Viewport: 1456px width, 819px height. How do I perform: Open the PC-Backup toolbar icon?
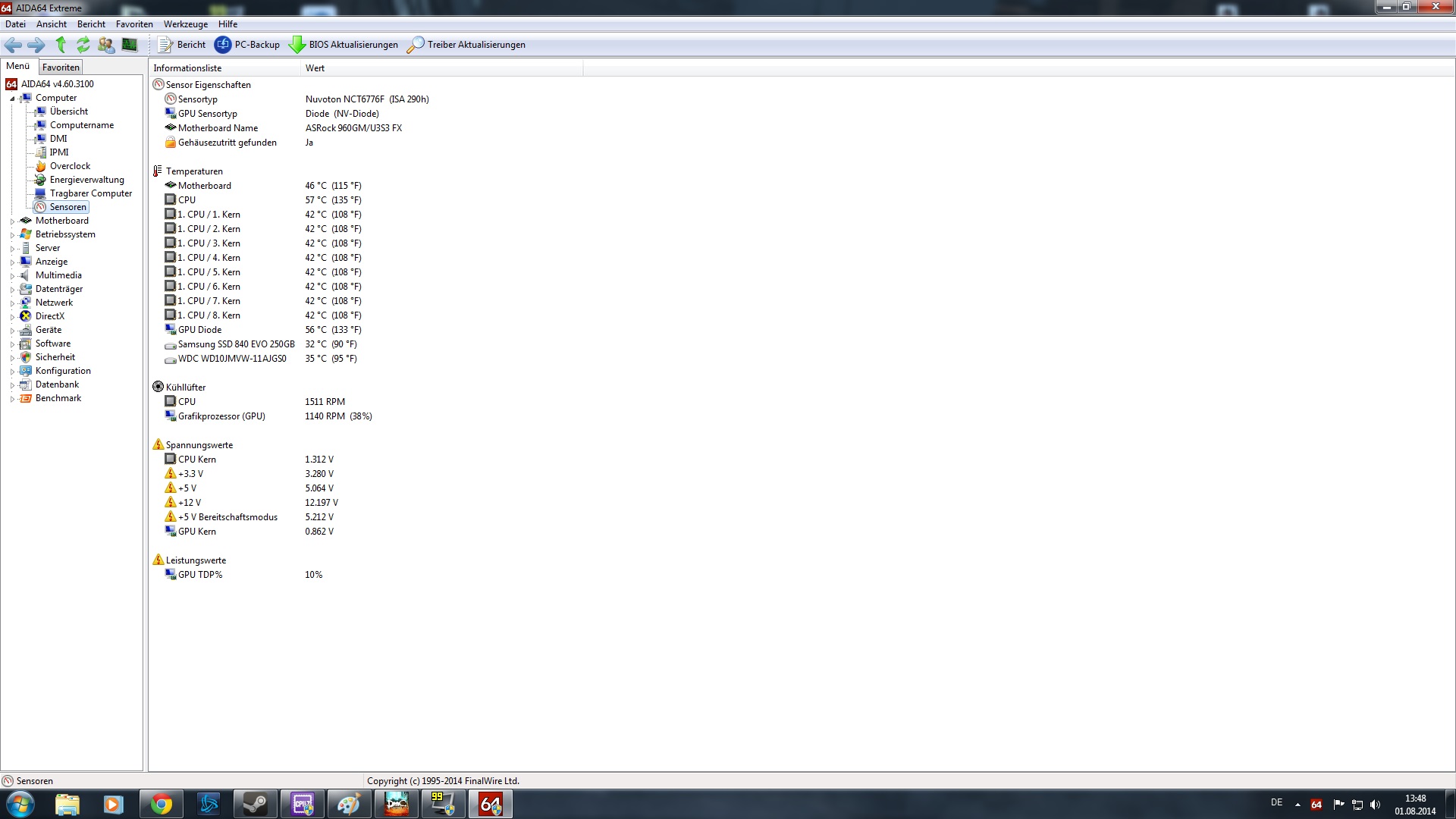click(x=223, y=45)
